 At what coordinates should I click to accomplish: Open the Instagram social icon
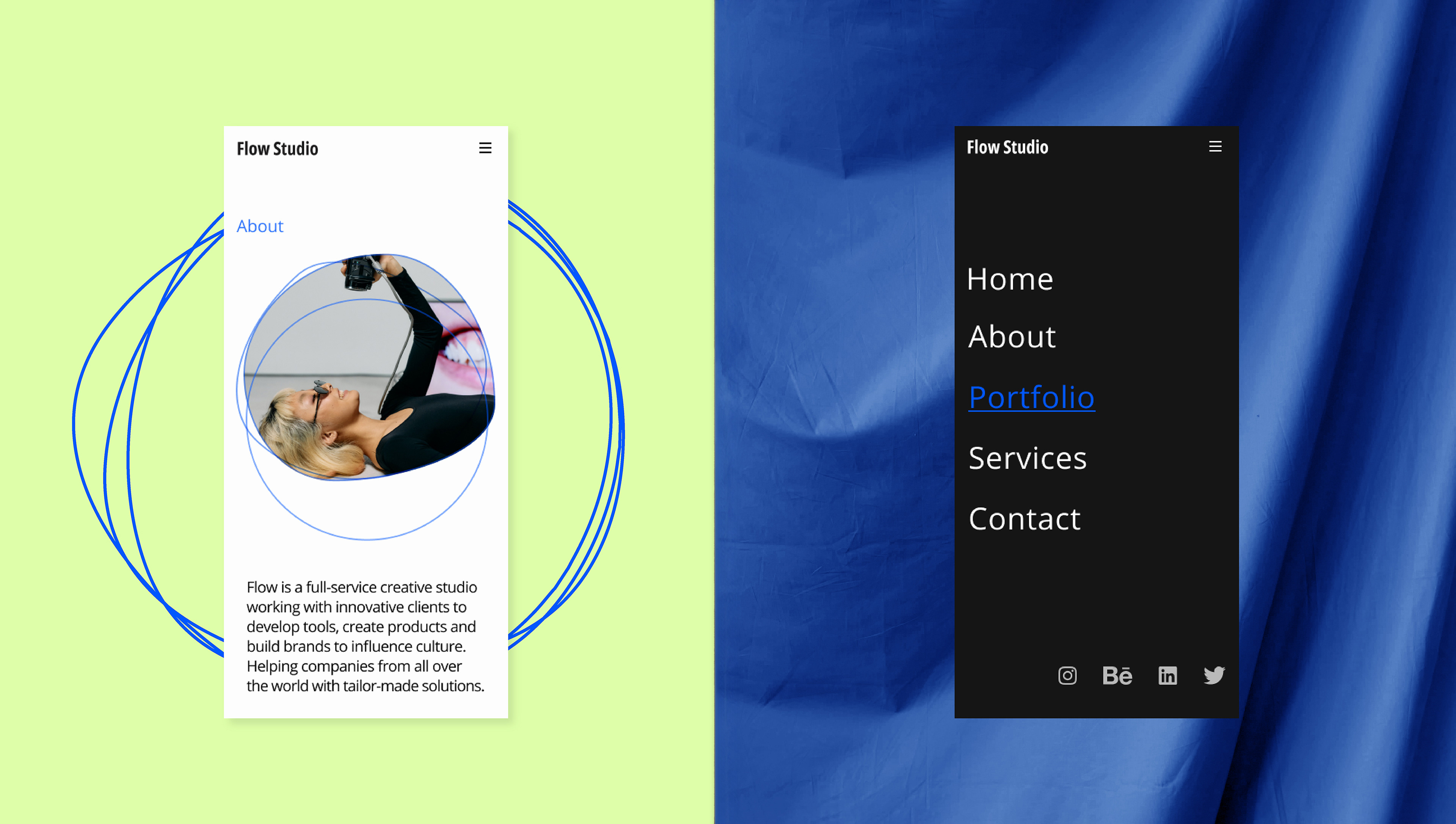(x=1067, y=675)
